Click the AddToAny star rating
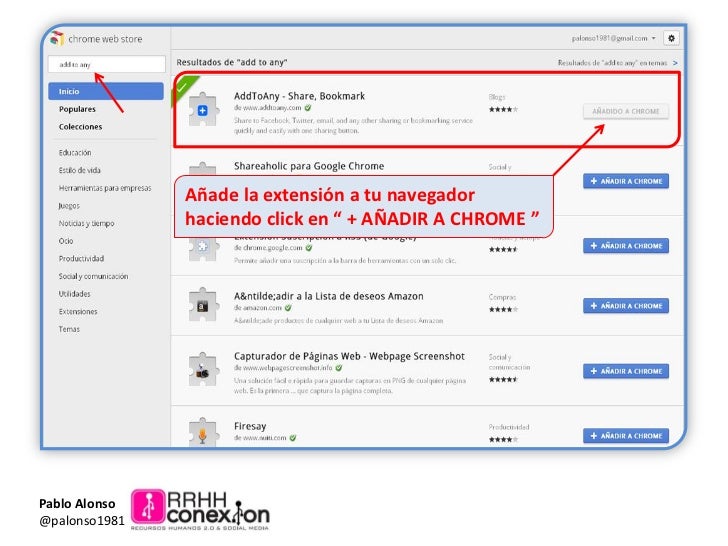728x546 pixels. [x=503, y=110]
